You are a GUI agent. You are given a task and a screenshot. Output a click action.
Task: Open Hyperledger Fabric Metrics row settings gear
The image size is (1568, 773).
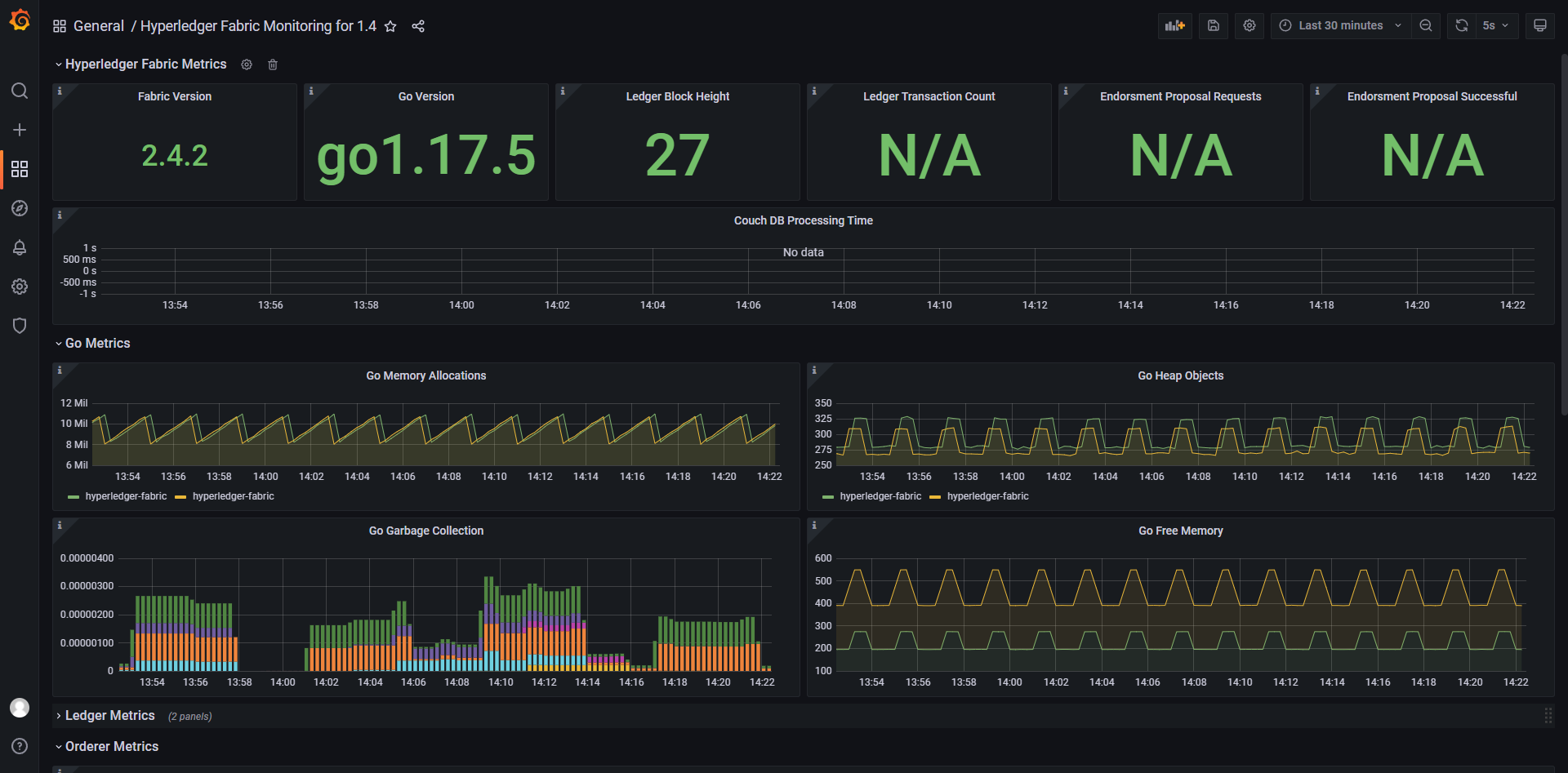tap(247, 64)
